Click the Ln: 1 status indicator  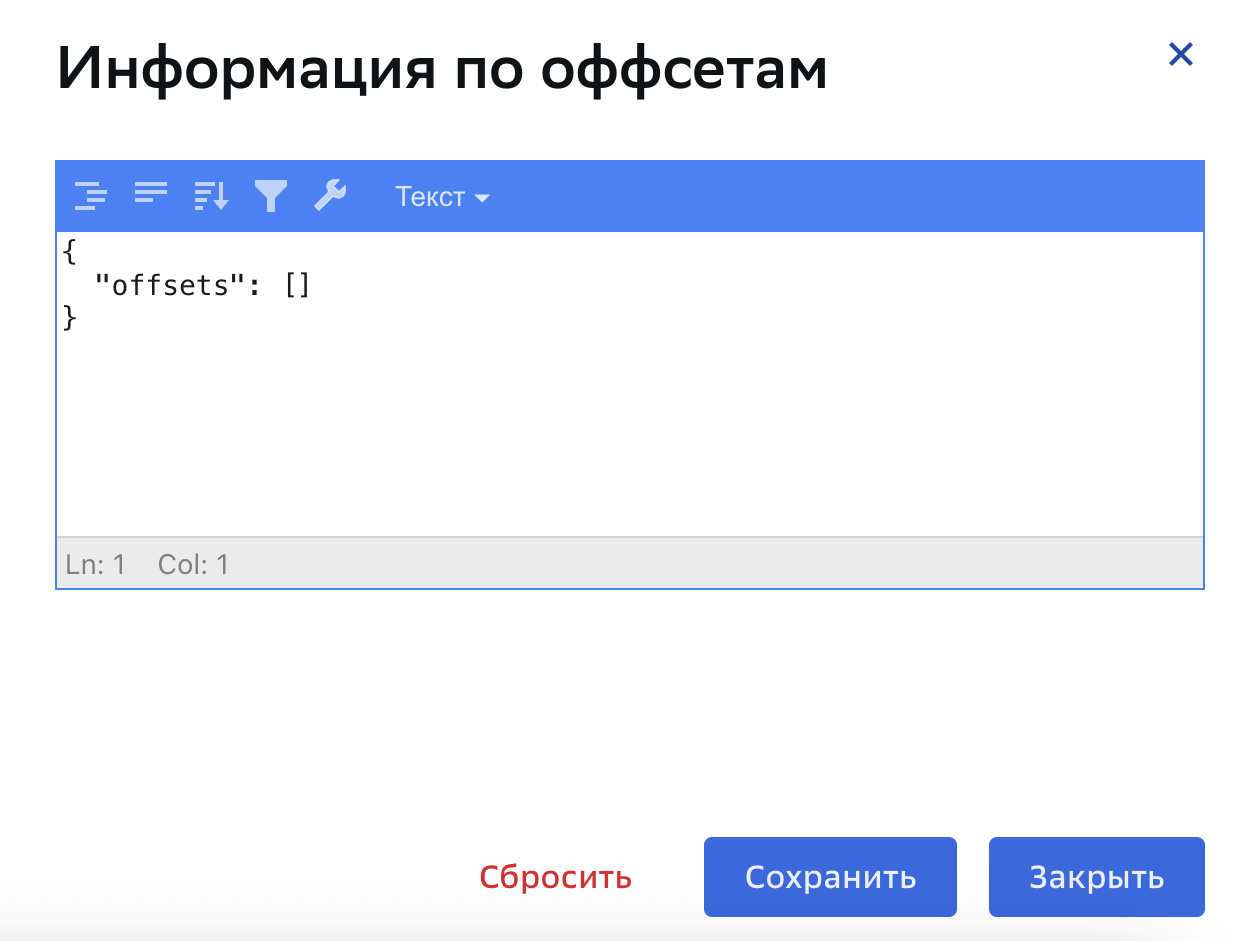click(95, 565)
